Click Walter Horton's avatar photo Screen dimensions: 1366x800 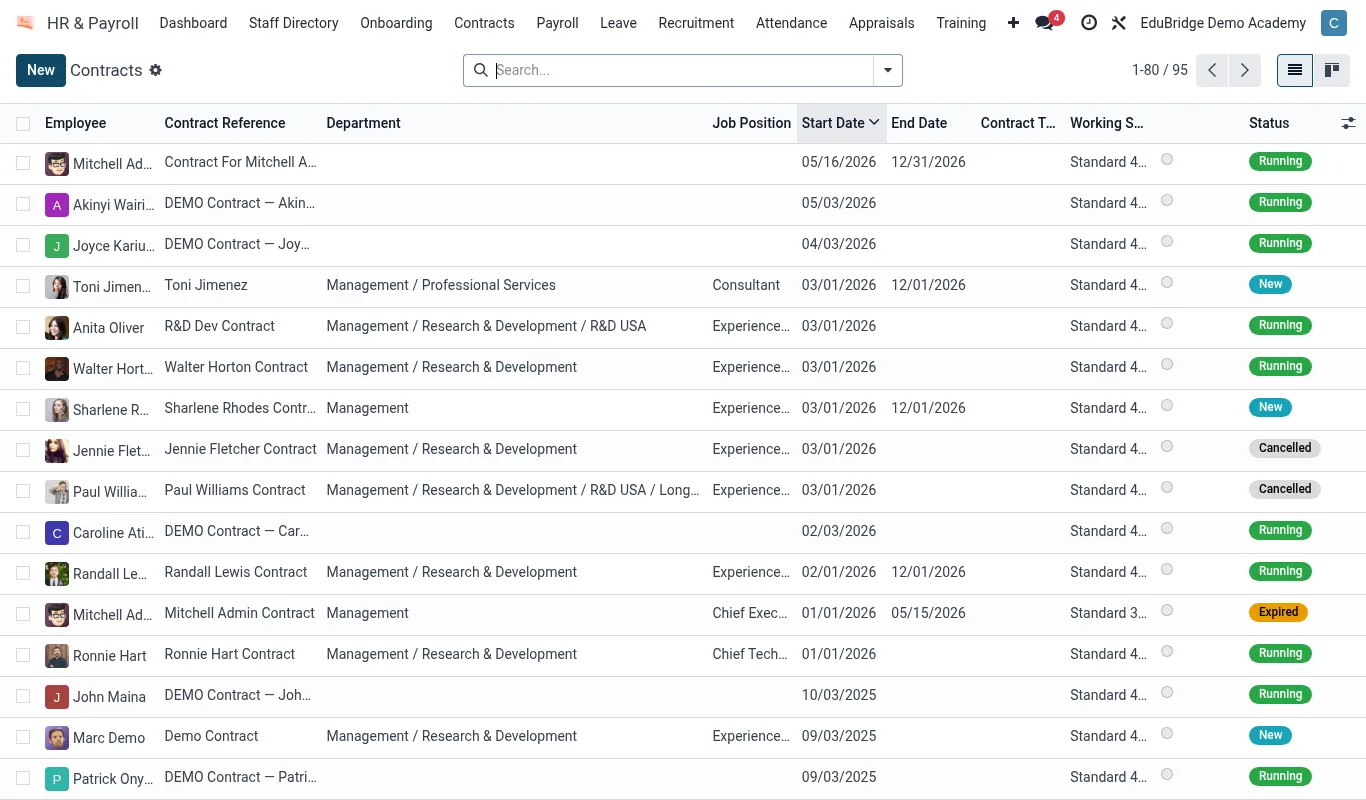point(57,368)
